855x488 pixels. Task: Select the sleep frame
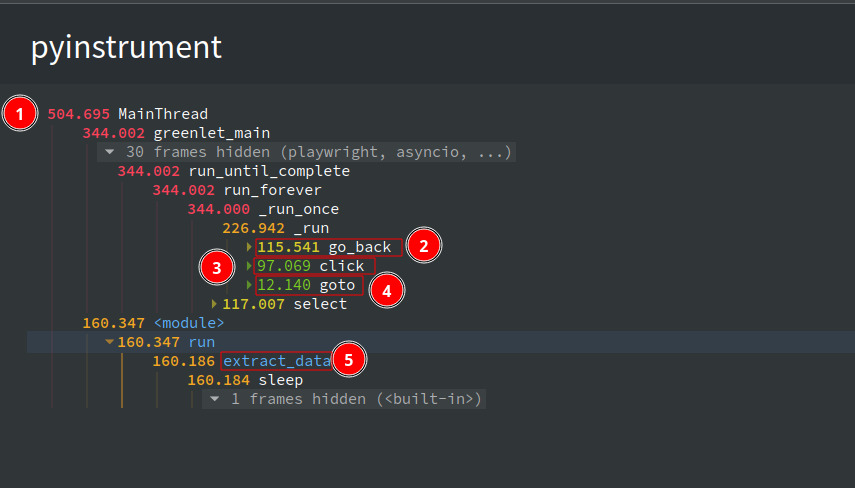point(245,380)
